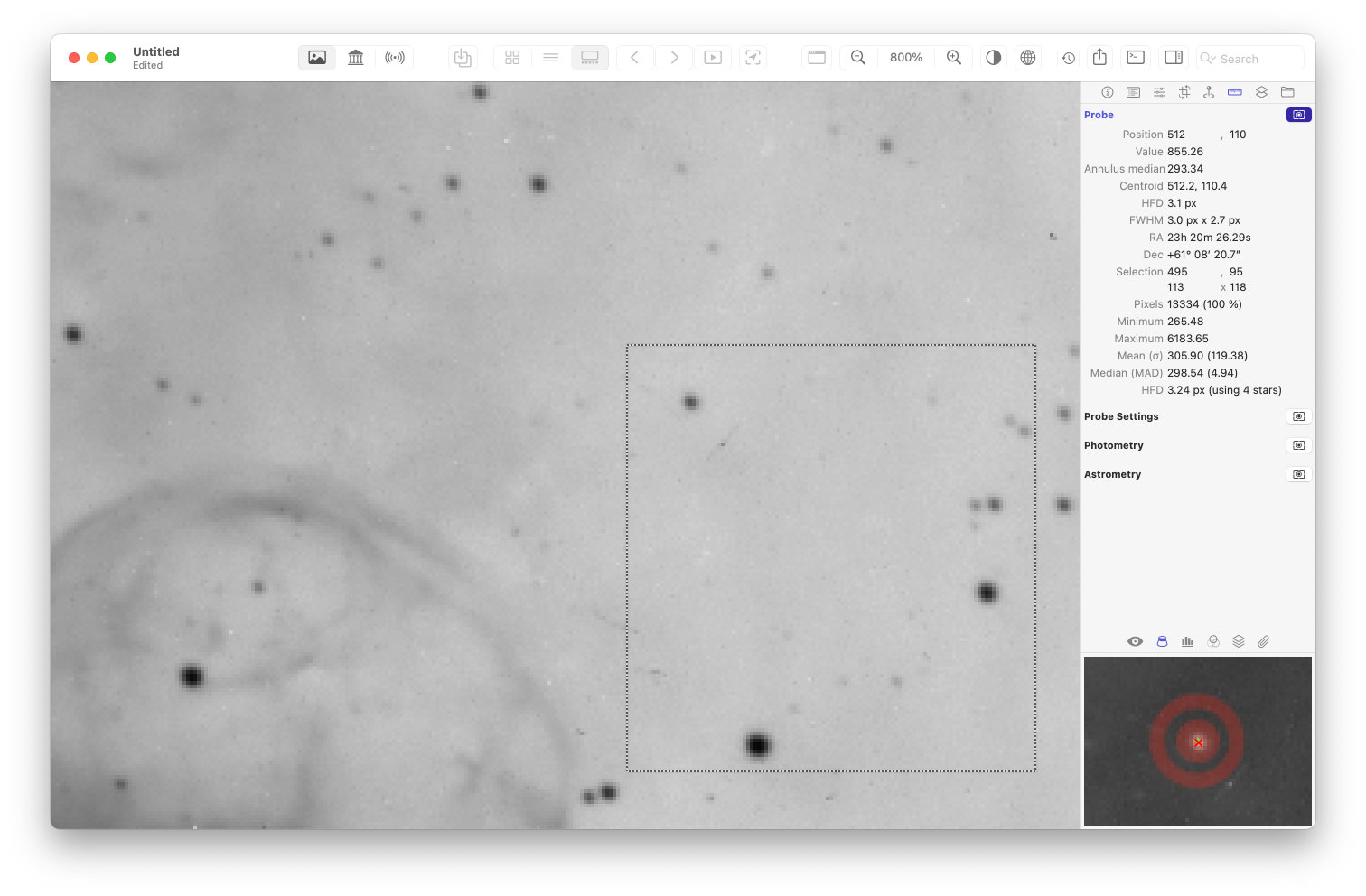Toggle the window fit toolbar icon

pos(817,58)
